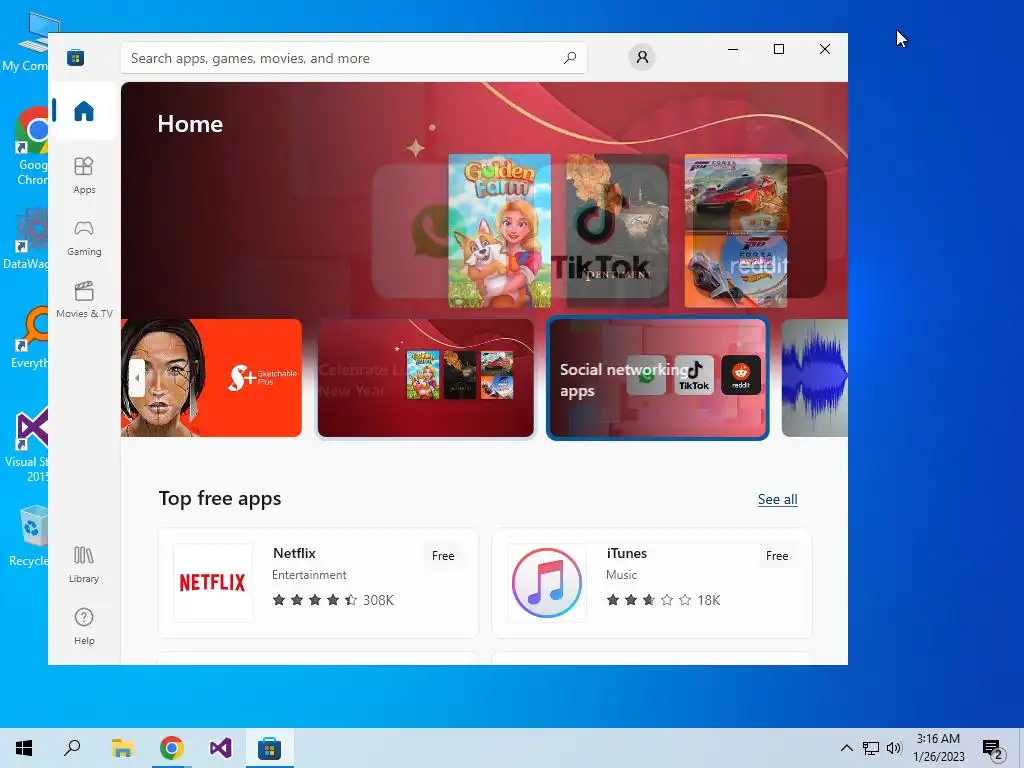Click the Microsoft Store taskbar icon
The height and width of the screenshot is (768, 1024).
click(269, 748)
